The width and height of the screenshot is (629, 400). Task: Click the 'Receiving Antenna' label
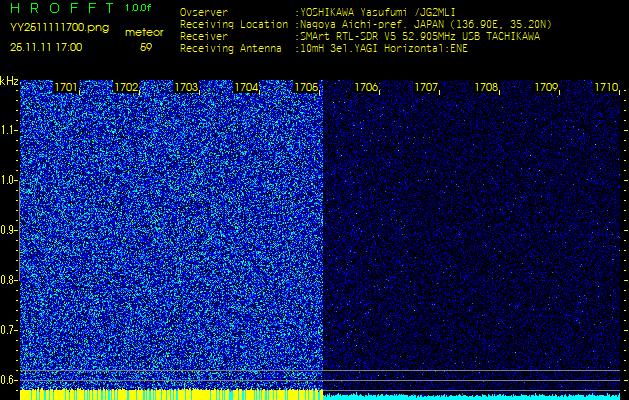click(231, 49)
